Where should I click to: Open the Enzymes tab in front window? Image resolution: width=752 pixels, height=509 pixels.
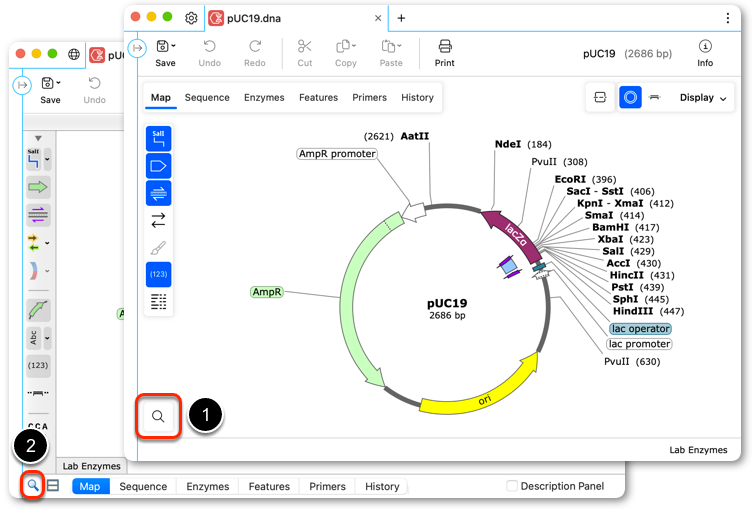(x=264, y=97)
